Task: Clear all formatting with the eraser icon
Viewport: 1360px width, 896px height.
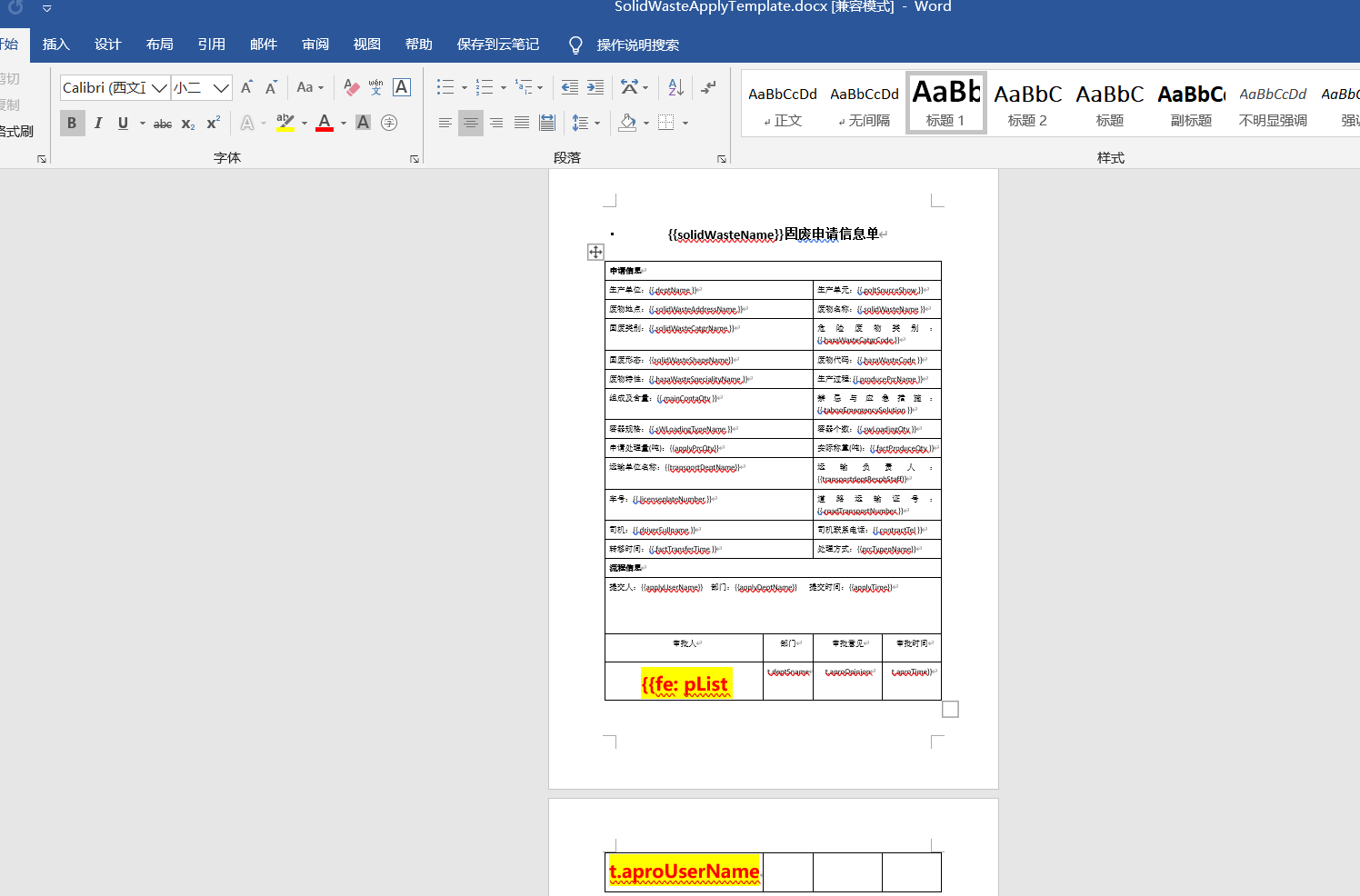Action: (351, 87)
